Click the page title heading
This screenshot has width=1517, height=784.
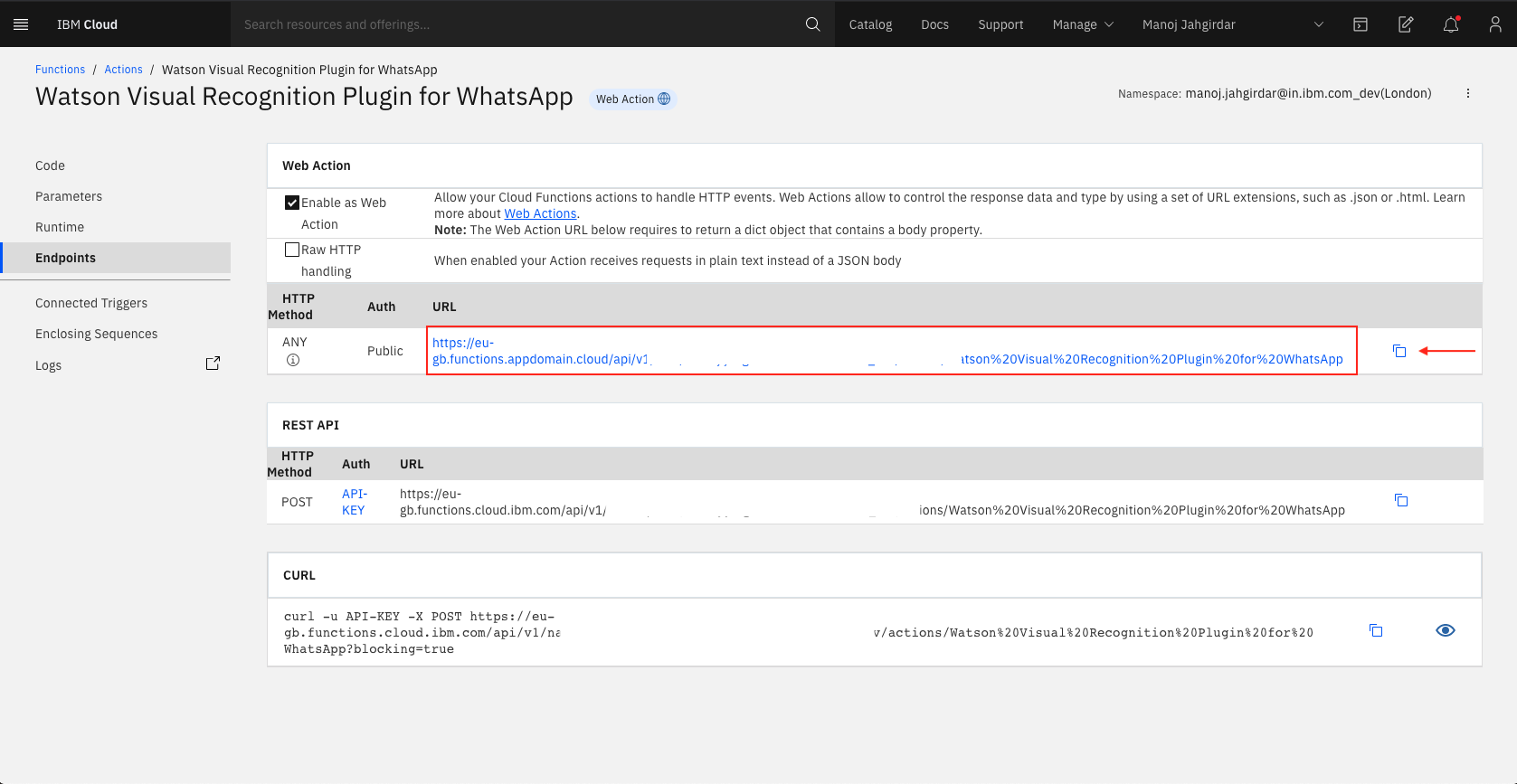[x=304, y=97]
